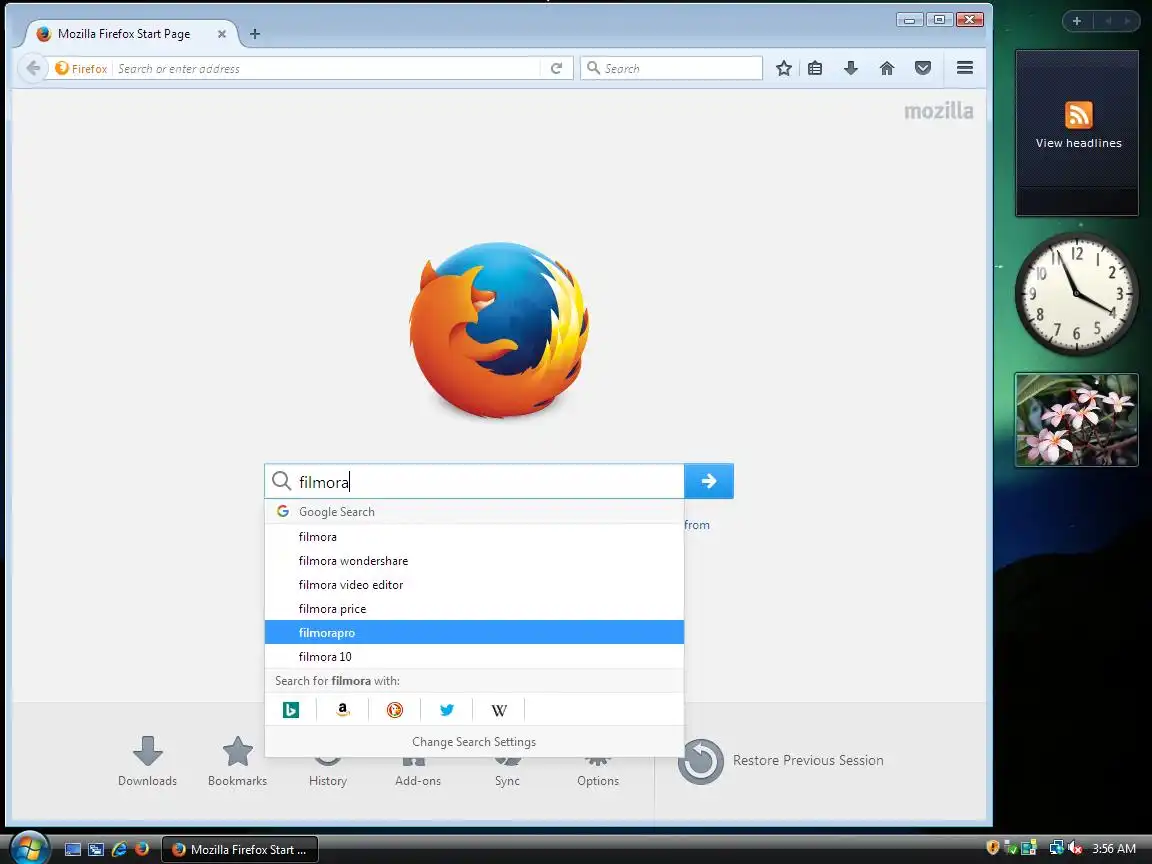Select suggestion 'filmora price'
The height and width of the screenshot is (864, 1152).
point(474,608)
